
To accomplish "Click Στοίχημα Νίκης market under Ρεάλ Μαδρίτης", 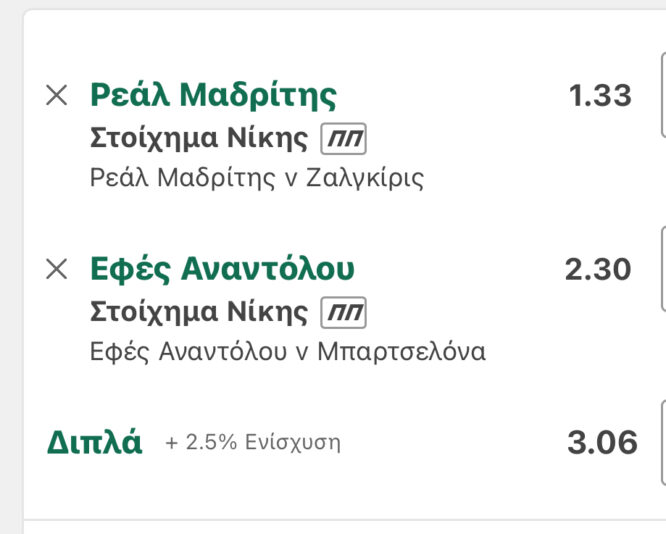I will coord(200,138).
